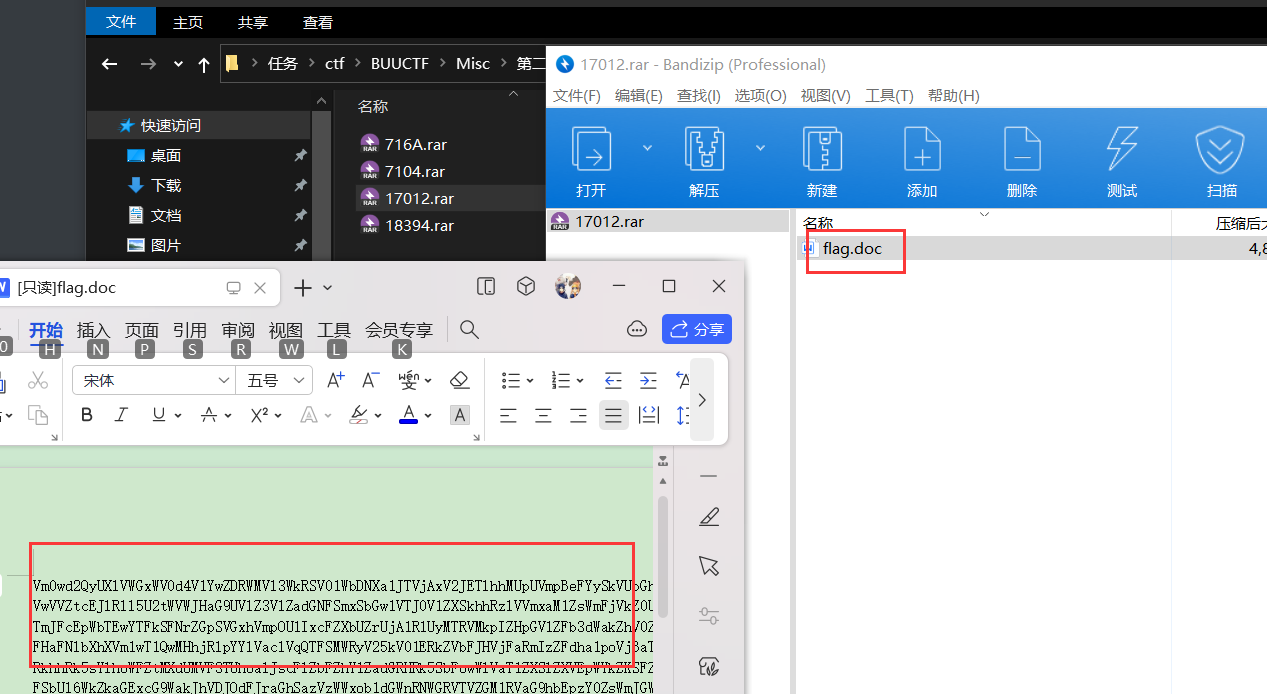
Task: Click the clear formatting eraser icon
Action: pyautogui.click(x=459, y=380)
